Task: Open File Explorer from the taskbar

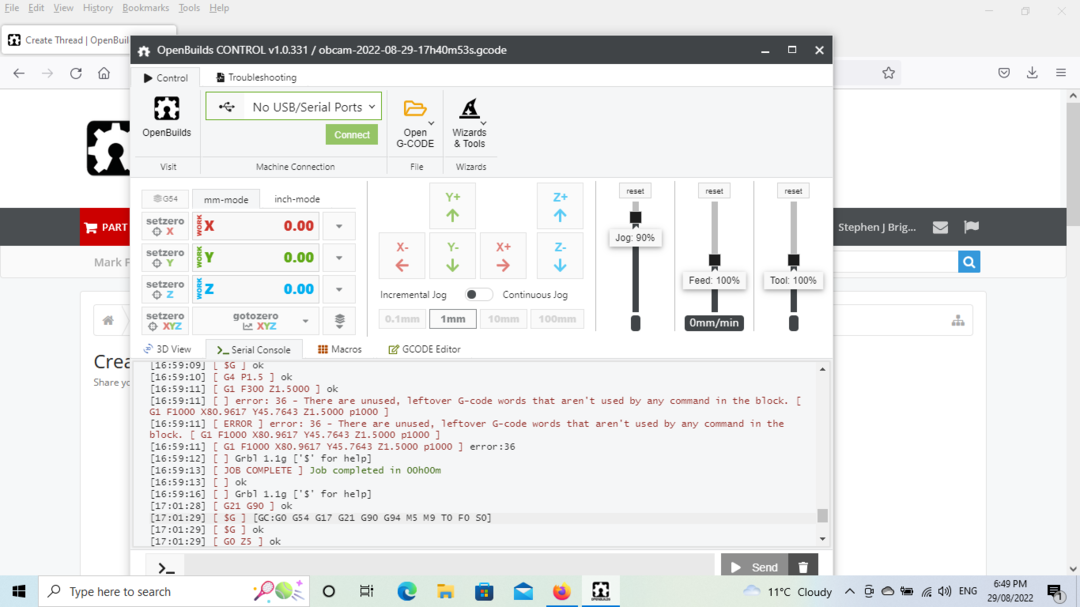Action: 445,591
